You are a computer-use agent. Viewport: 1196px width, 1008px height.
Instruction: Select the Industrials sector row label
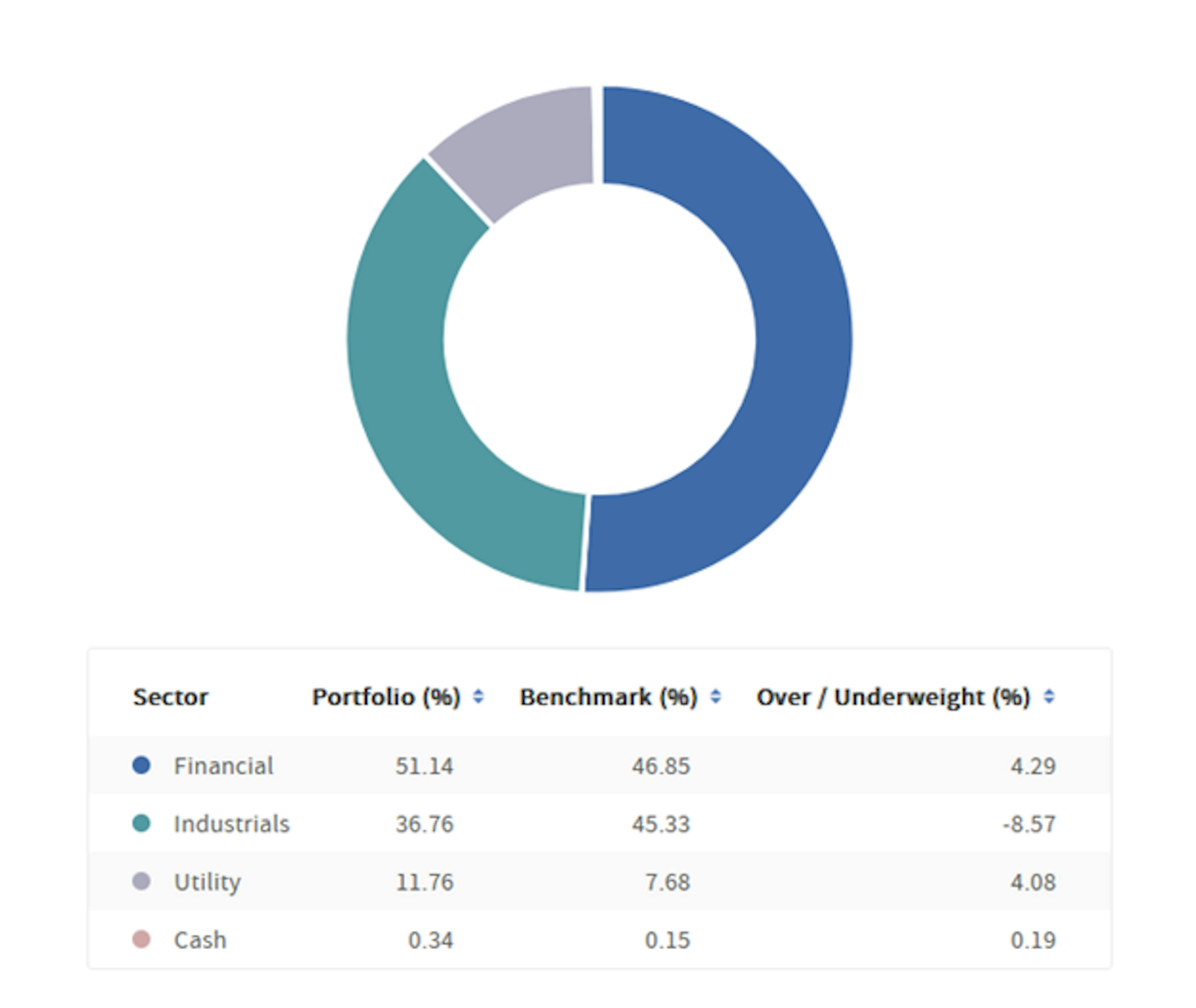231,824
